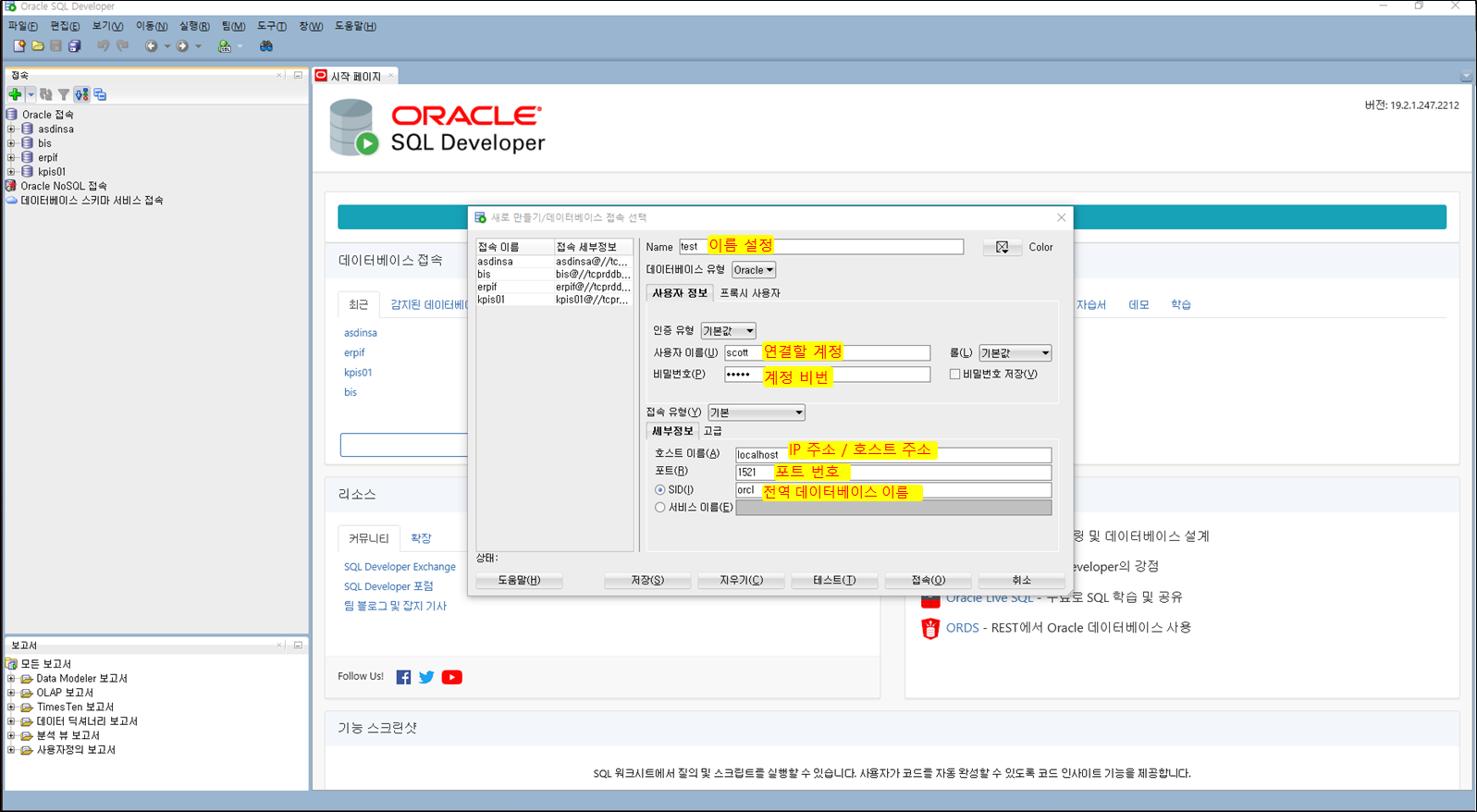
Task: Click the 저장 button
Action: (647, 580)
